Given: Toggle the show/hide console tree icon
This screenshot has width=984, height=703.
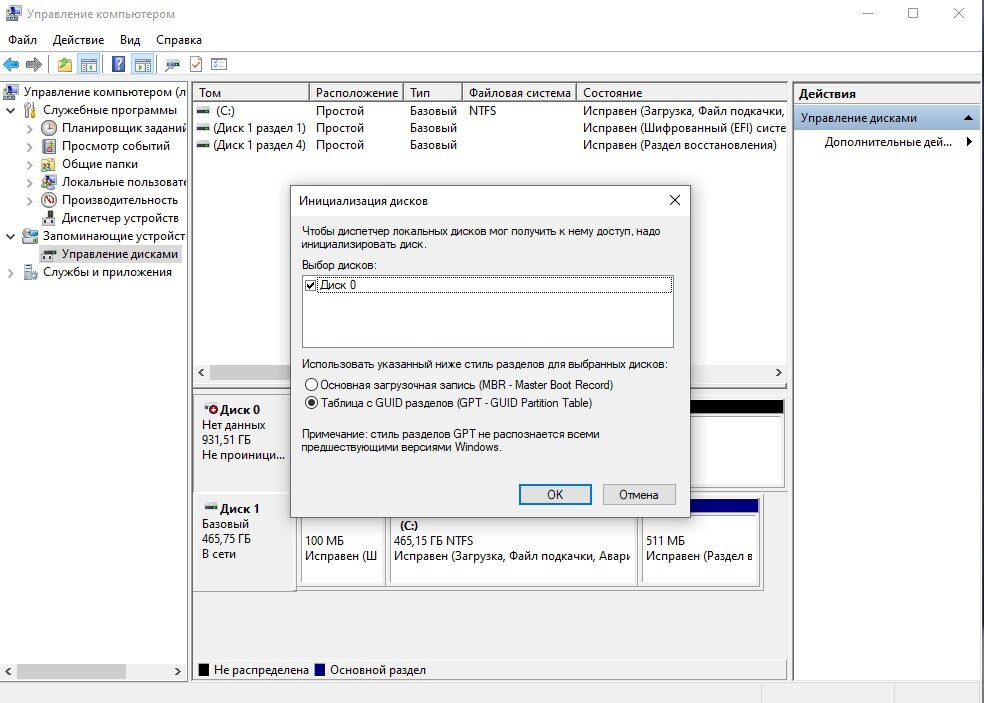Looking at the screenshot, I should (88, 64).
